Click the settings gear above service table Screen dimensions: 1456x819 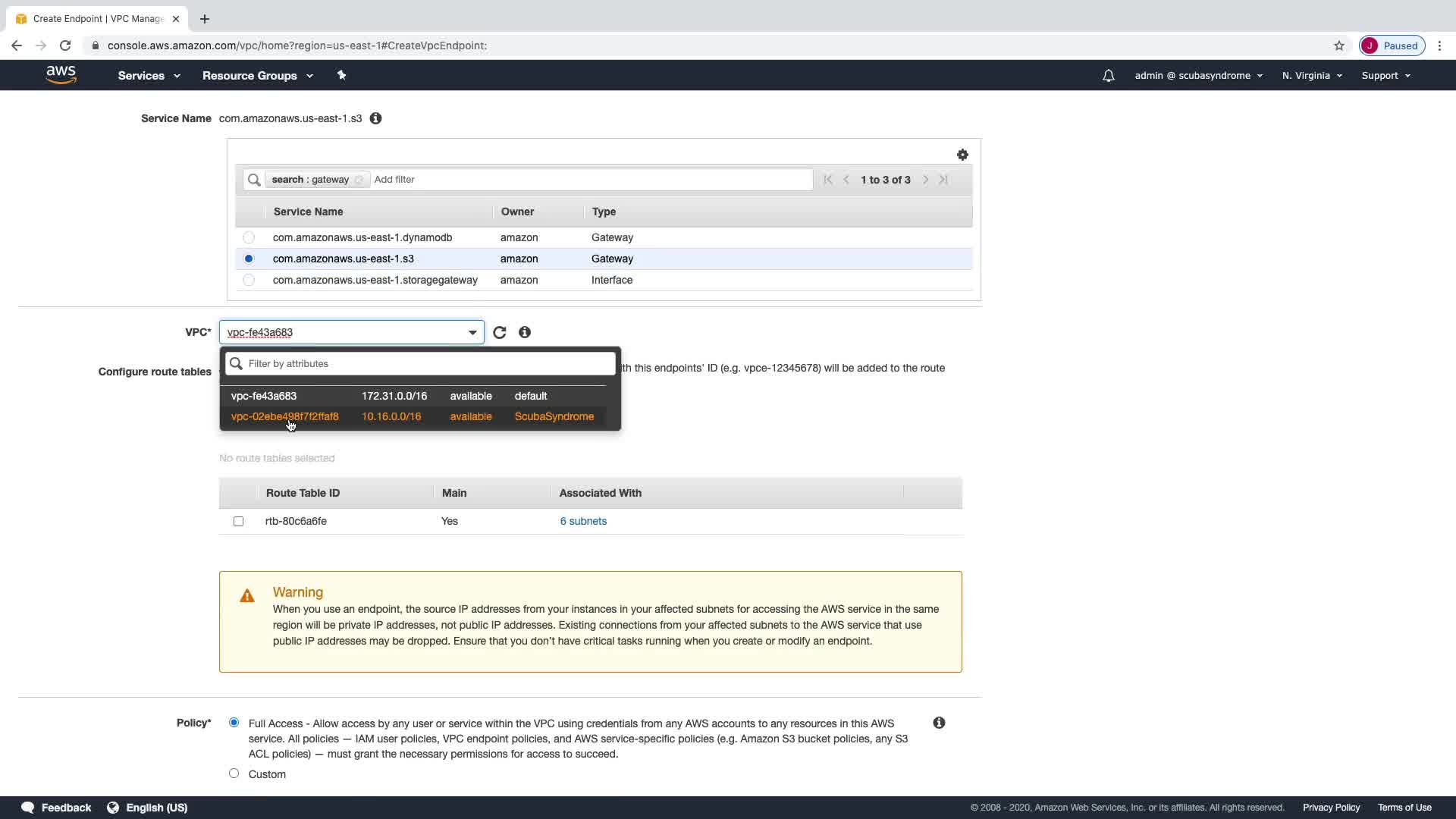962,155
